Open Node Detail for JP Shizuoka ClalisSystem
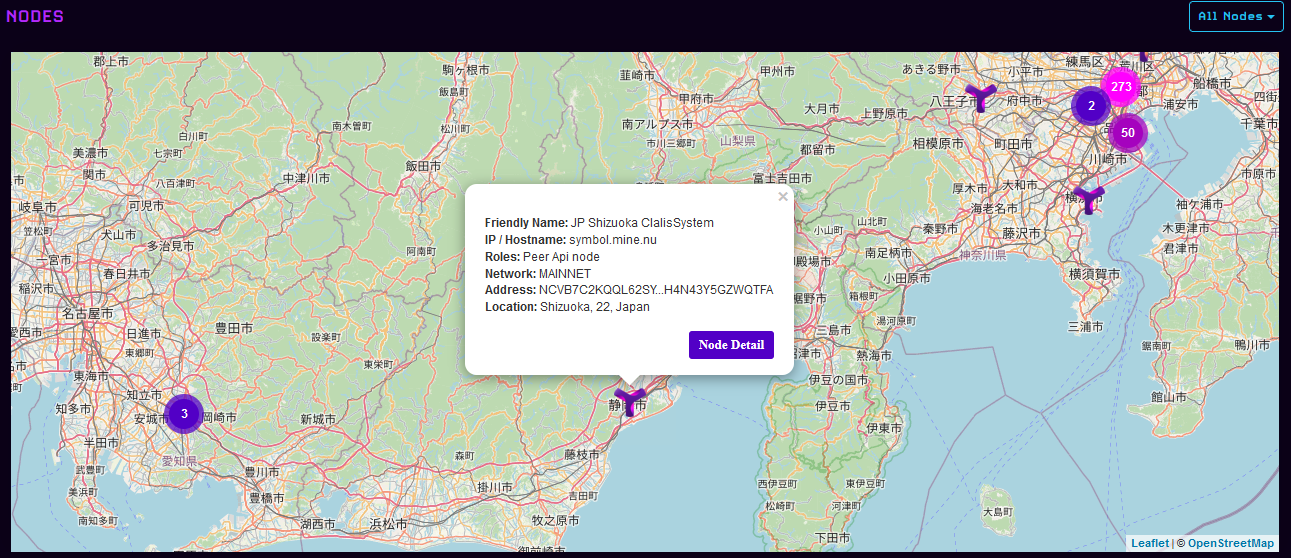The image size is (1291, 558). pyautogui.click(x=731, y=345)
